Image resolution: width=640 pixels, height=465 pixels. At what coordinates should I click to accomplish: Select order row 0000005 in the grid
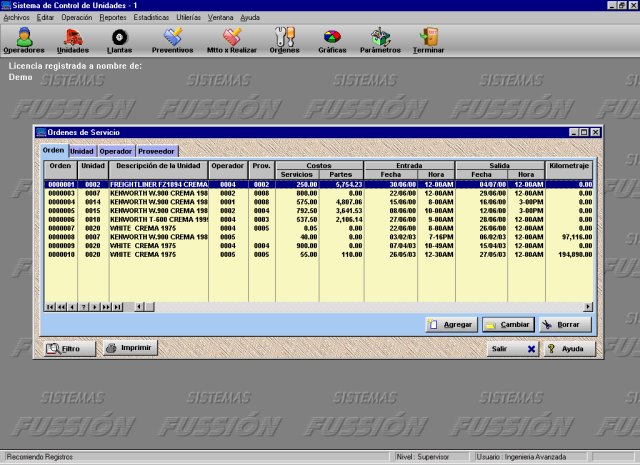(x=61, y=211)
